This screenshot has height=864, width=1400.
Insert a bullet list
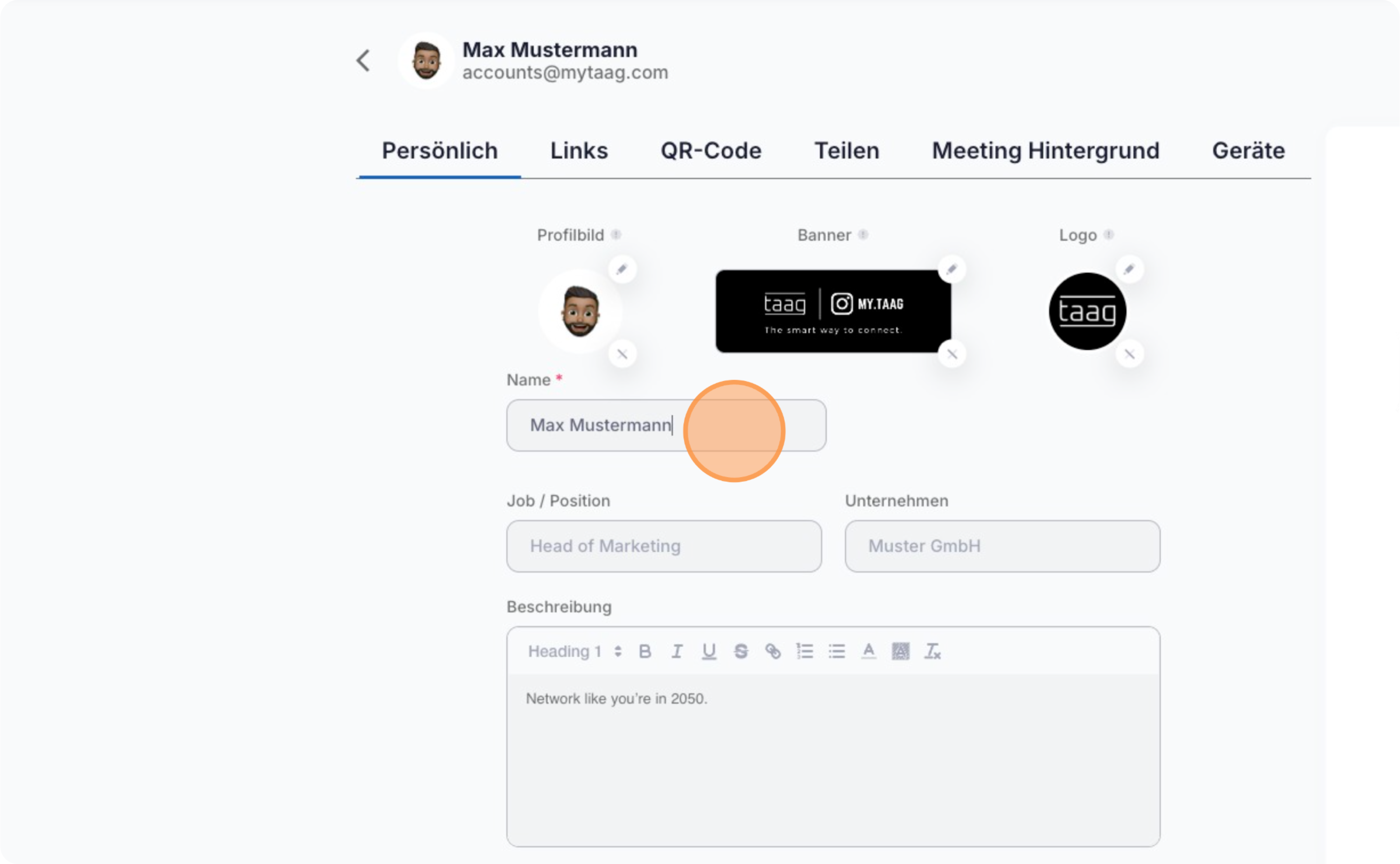click(x=837, y=652)
